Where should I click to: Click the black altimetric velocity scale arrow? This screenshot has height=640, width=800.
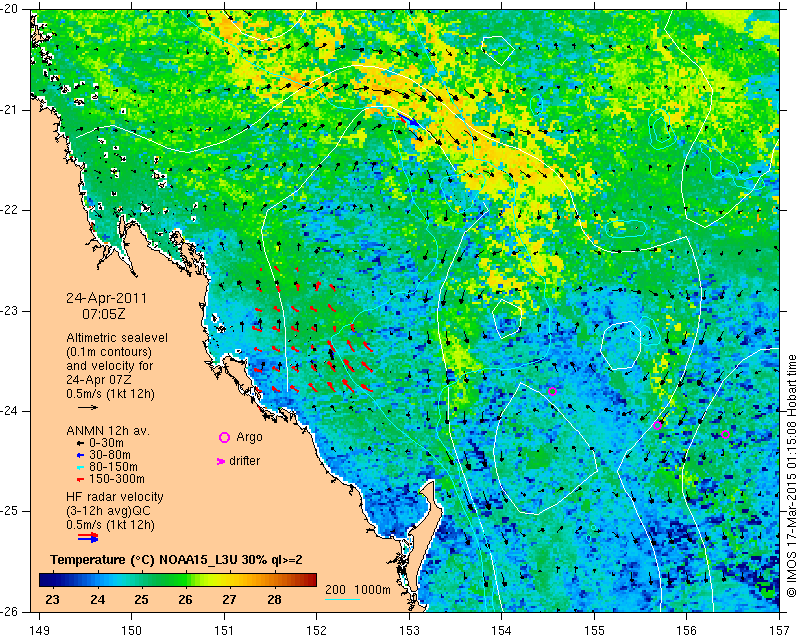(x=88, y=407)
